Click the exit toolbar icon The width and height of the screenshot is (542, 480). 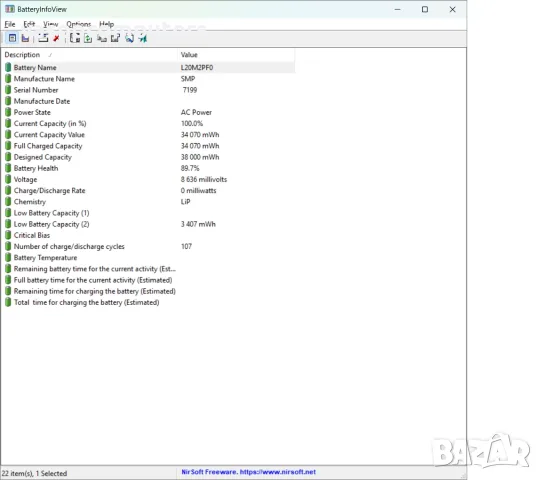(x=143, y=38)
